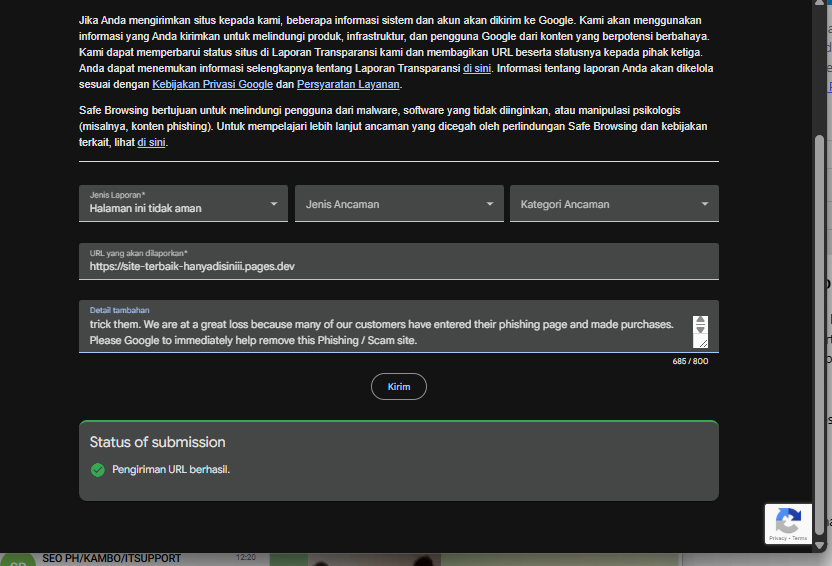Expand the Kategori Ancaman dropdown
Screen dimensions: 832x566
(614, 203)
